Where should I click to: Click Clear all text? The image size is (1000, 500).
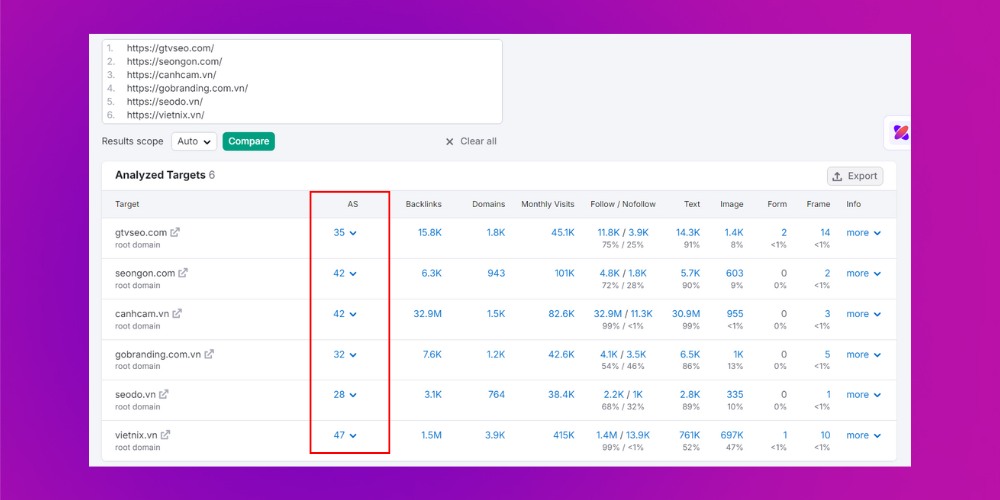(478, 142)
